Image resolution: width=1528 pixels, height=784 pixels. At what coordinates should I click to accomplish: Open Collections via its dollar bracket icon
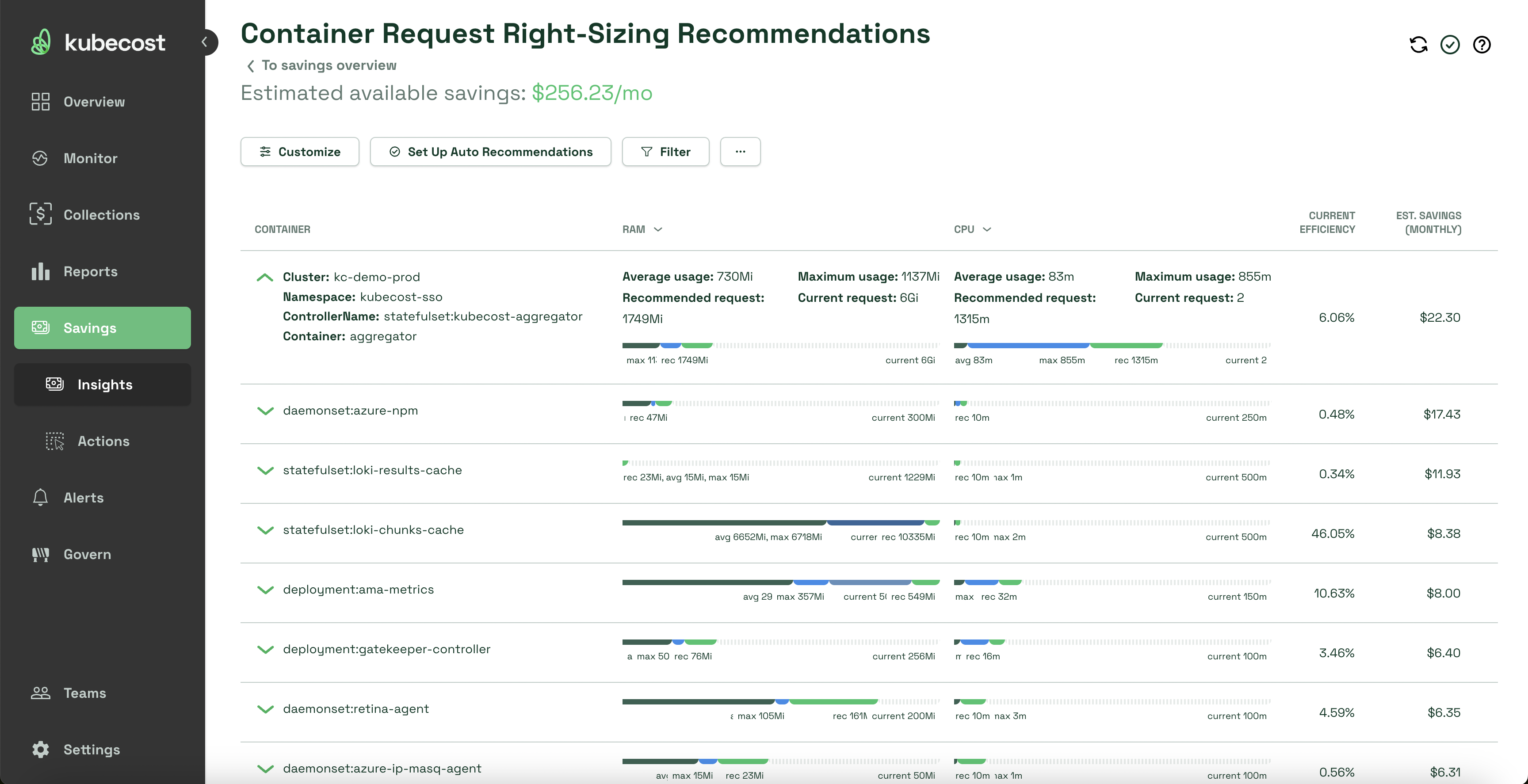40,214
